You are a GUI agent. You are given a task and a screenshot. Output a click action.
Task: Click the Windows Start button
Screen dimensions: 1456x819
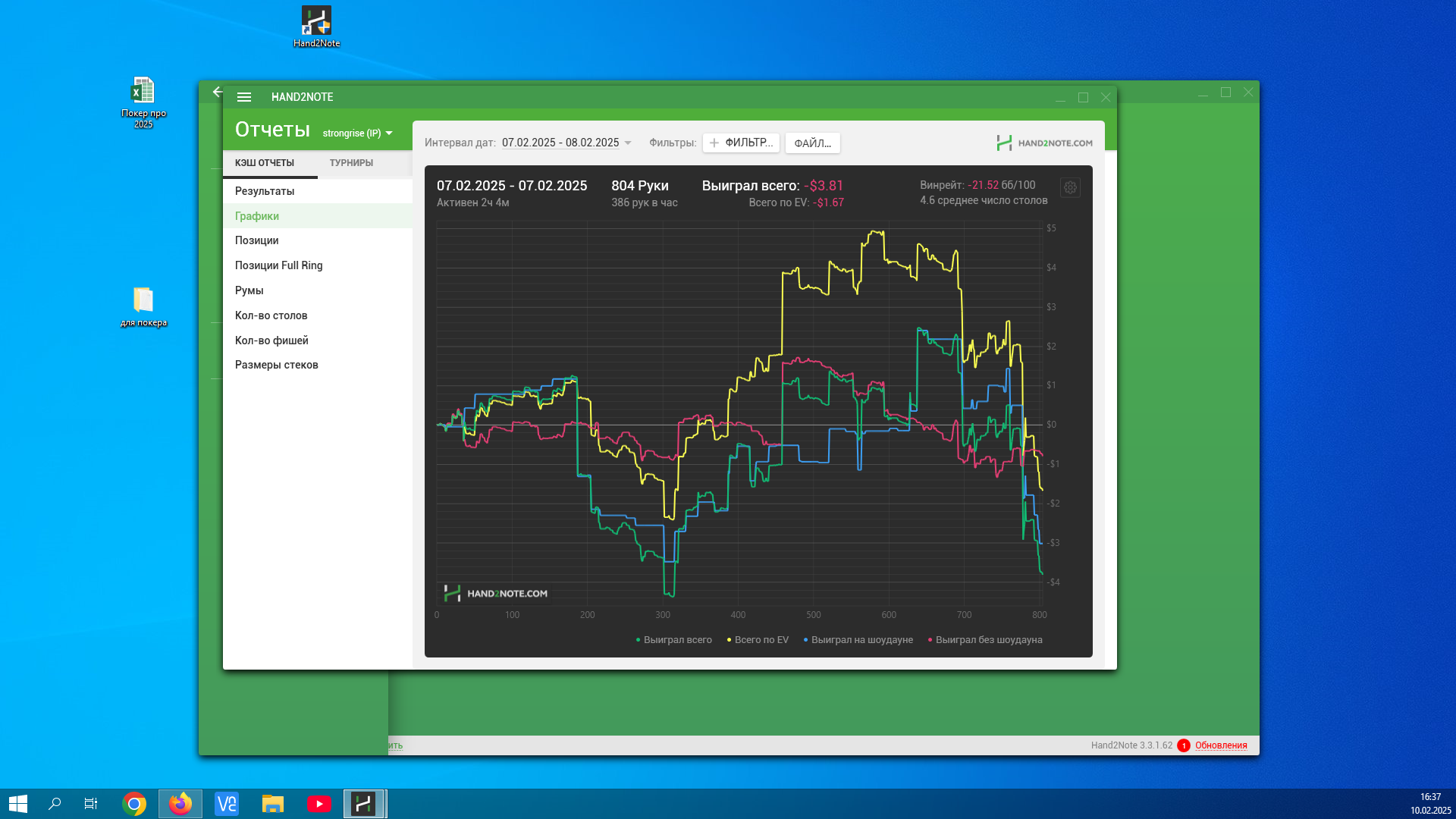(18, 804)
